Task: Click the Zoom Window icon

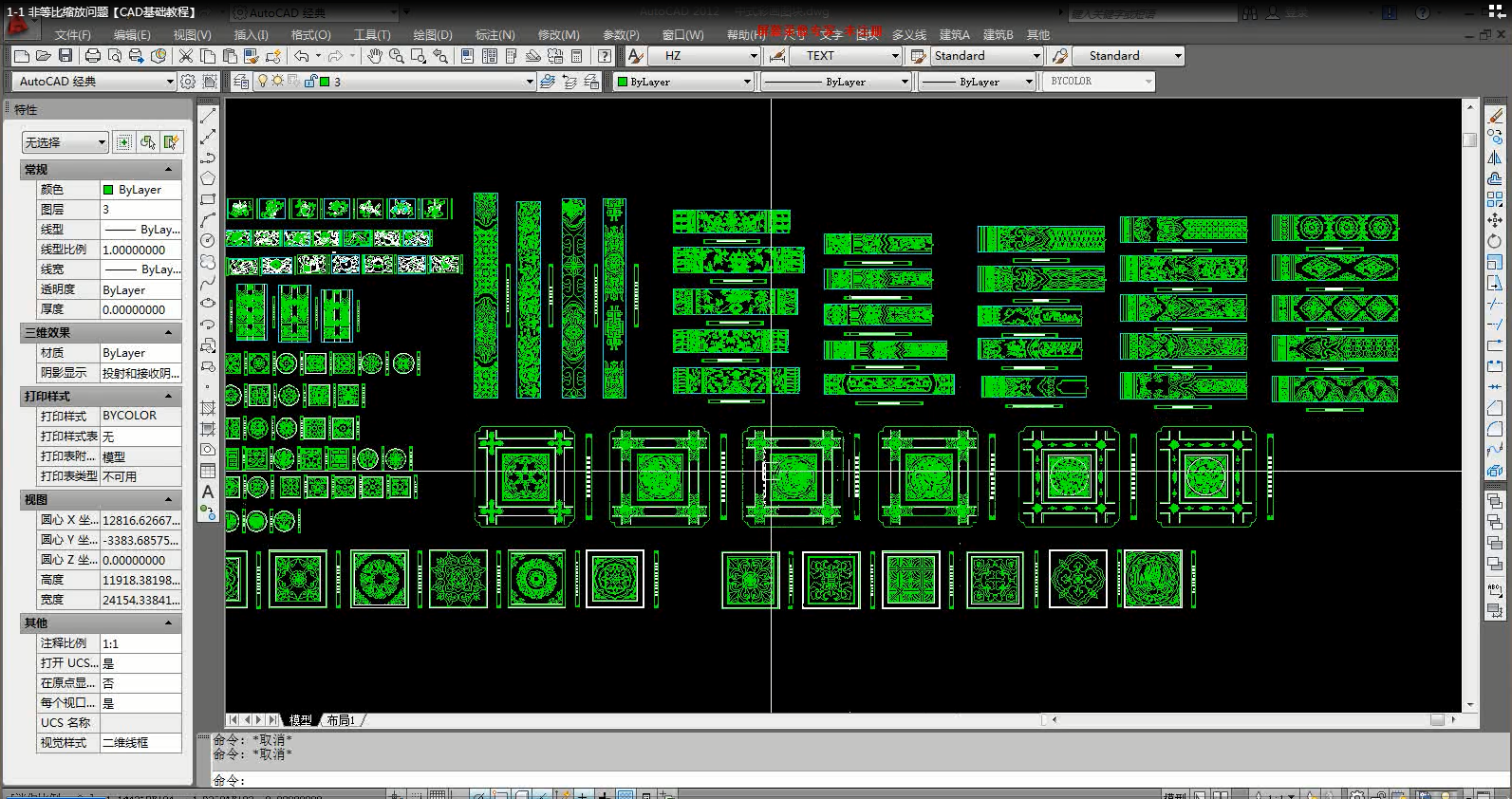Action: pos(419,56)
